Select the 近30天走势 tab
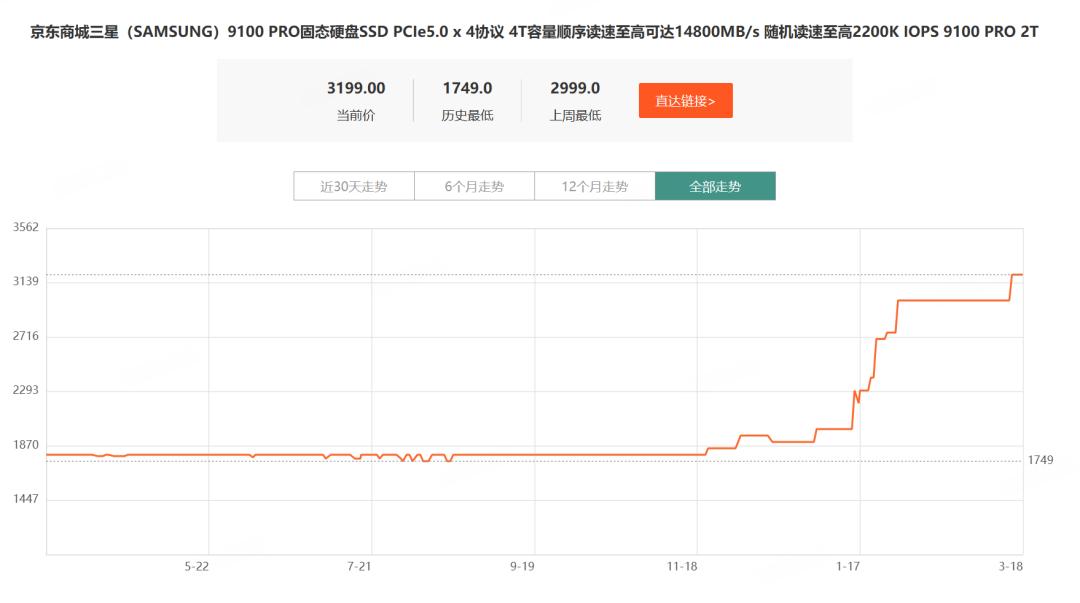This screenshot has height=603, width=1080. 353,186
